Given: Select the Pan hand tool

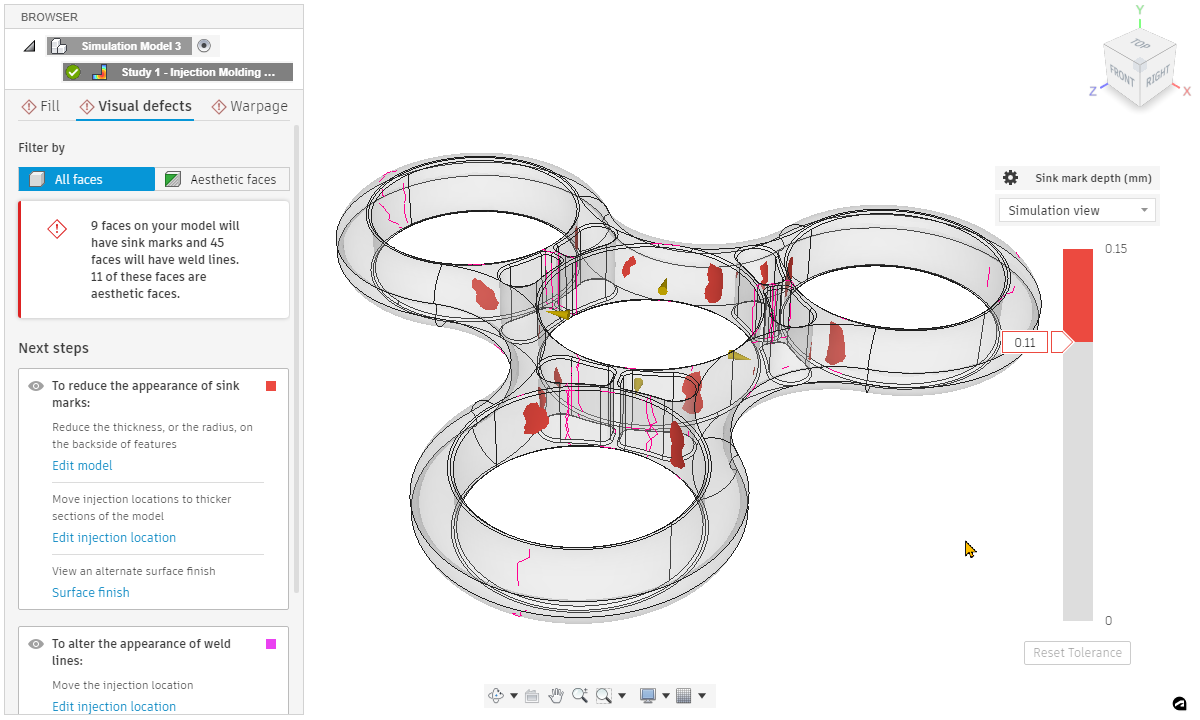Looking at the screenshot, I should tap(556, 695).
